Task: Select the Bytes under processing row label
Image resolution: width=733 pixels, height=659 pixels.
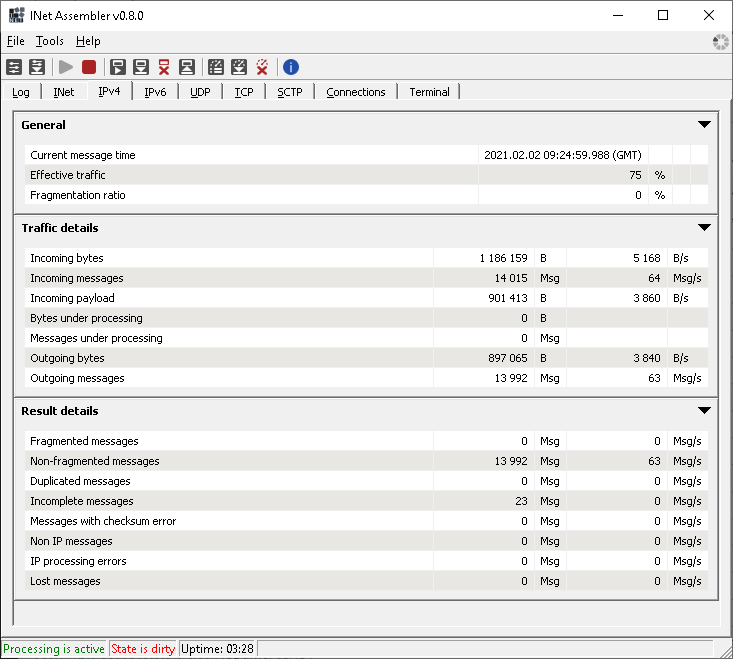Action: point(86,318)
